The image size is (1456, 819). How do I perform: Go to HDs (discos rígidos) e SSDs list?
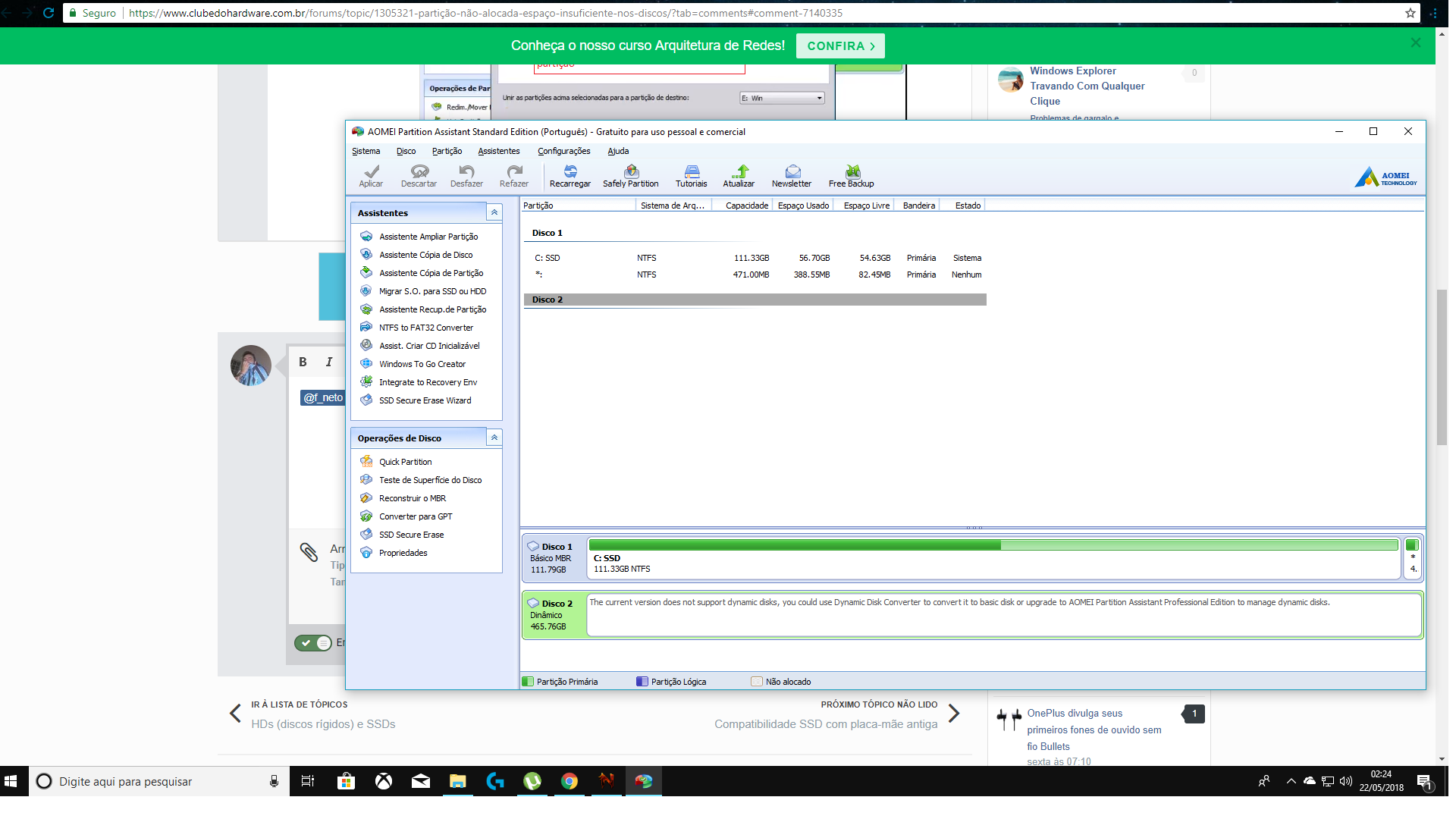coord(323,724)
